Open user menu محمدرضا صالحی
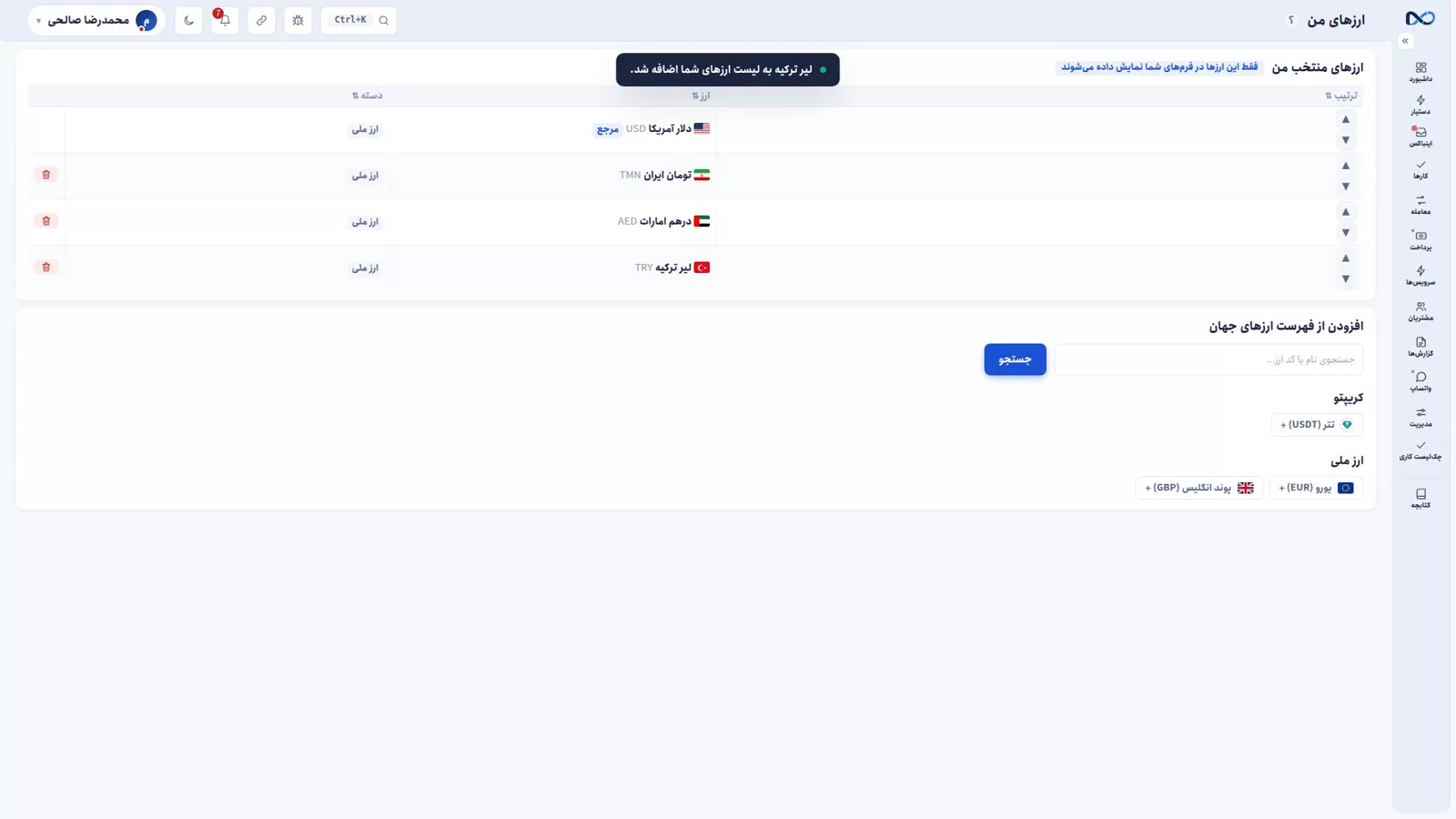The image size is (1456, 819). click(96, 20)
